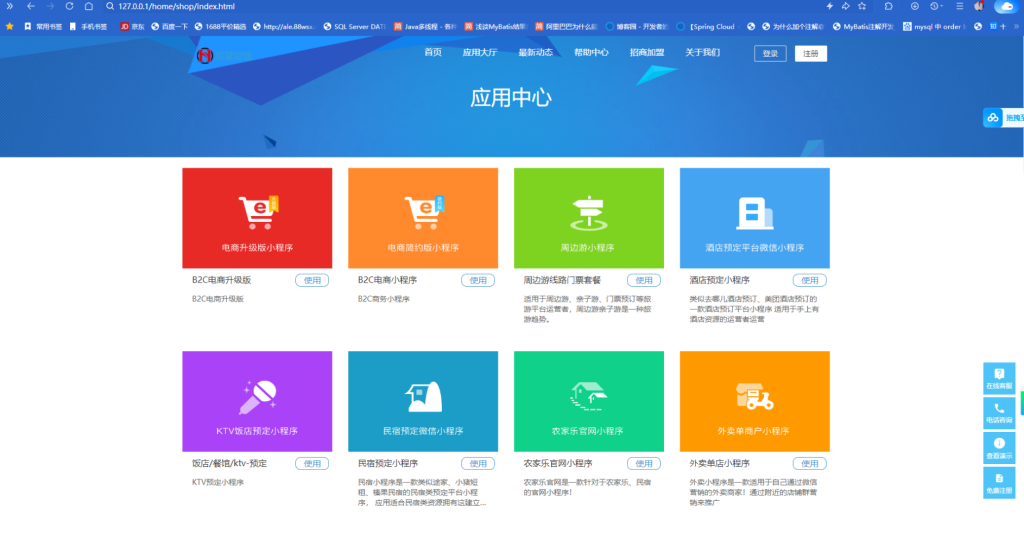Open the orange 外卖单商户小程序 card
Viewport: 1024px width, 534px height.
click(x=755, y=401)
